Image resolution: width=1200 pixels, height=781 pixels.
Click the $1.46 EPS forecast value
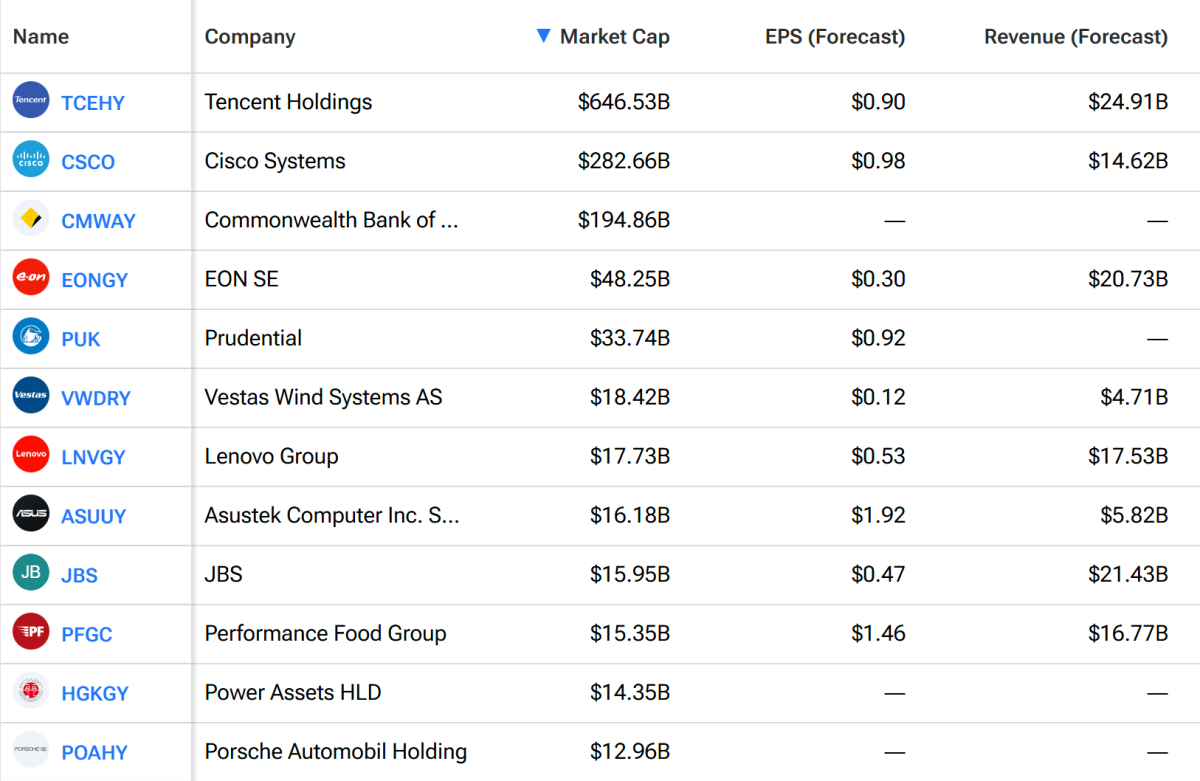pyautogui.click(x=879, y=633)
